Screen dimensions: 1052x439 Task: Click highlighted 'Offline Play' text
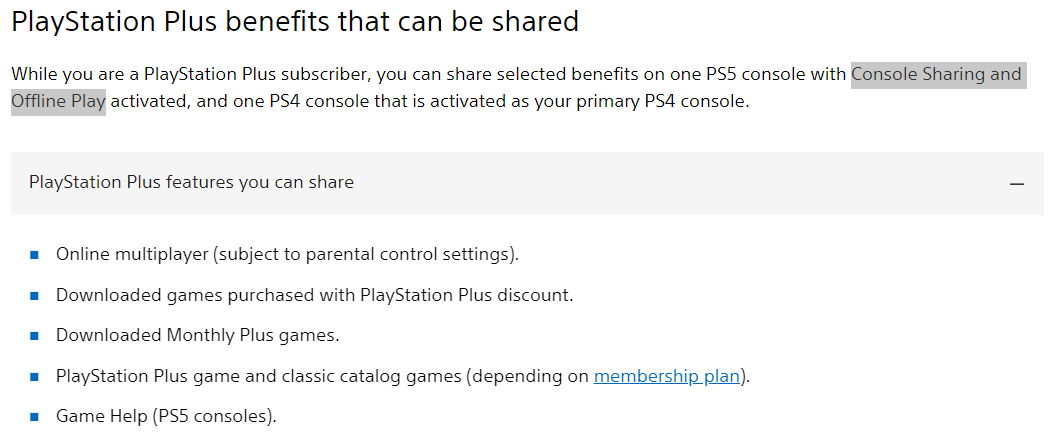click(x=58, y=102)
